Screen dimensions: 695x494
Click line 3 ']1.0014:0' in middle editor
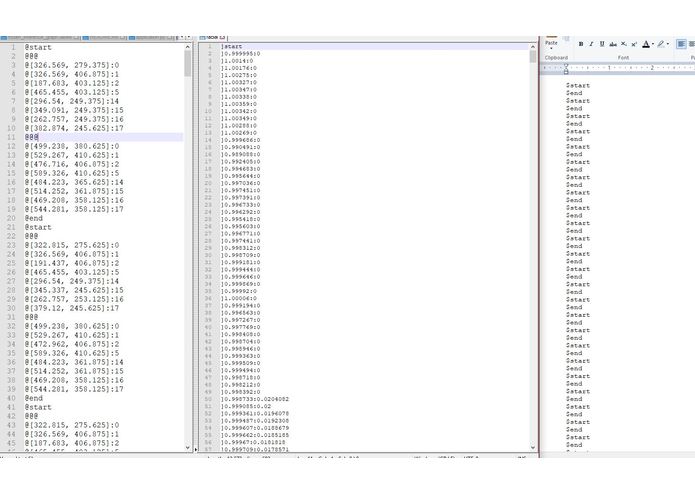point(237,61)
